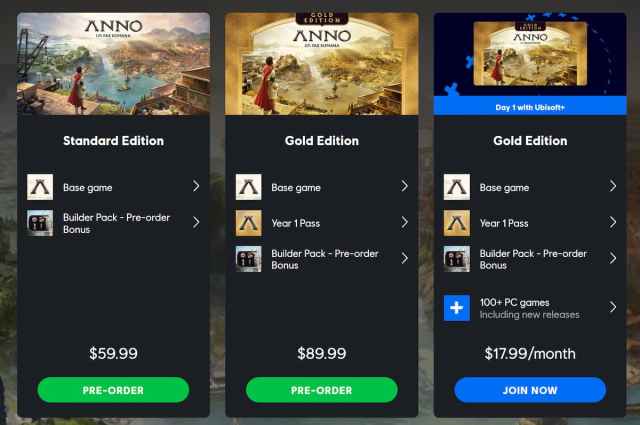Image resolution: width=640 pixels, height=425 pixels.
Task: Click the middle Gold Edition Builder Pack icon
Action: point(249,258)
